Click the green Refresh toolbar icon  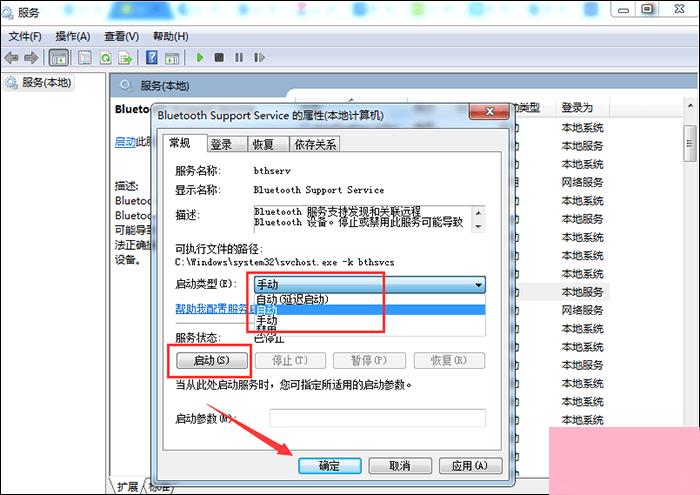[x=105, y=58]
